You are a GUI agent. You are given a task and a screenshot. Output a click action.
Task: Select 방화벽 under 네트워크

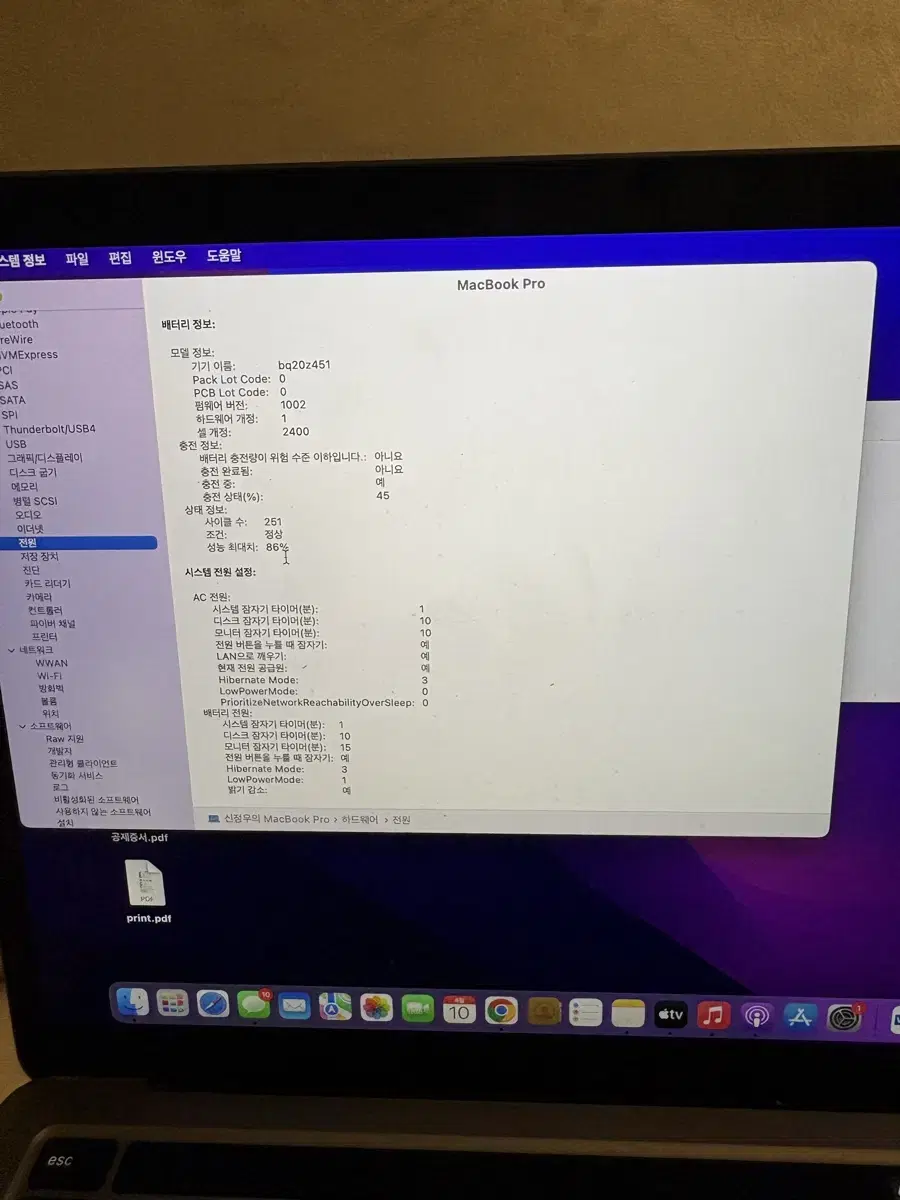pos(51,689)
